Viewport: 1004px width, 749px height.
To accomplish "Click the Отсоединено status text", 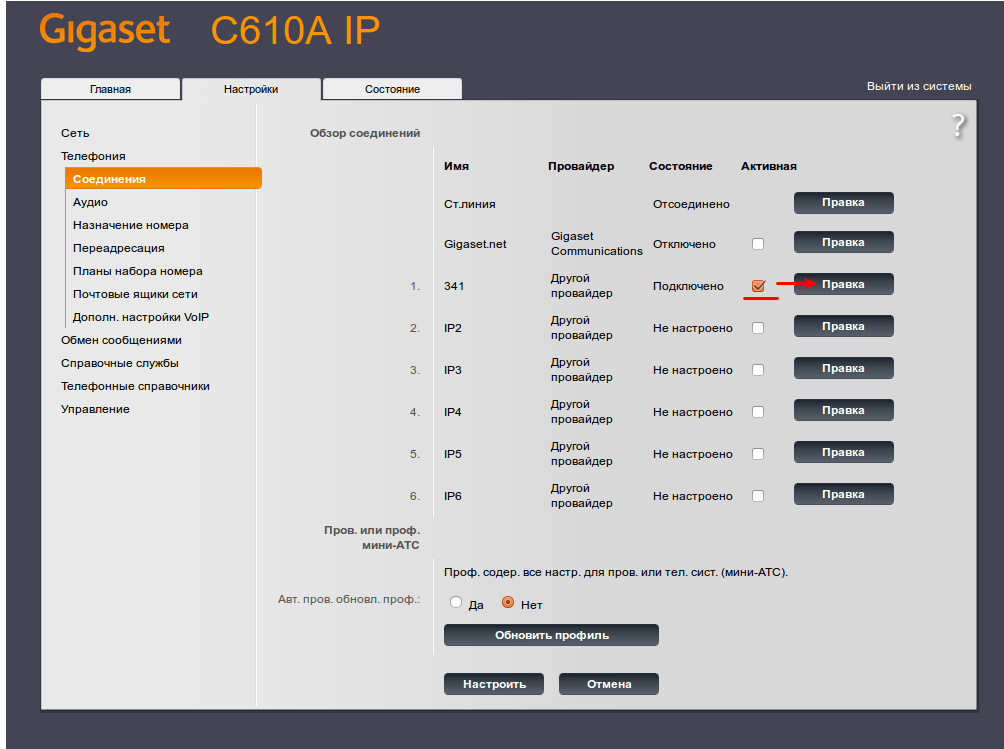I will pyautogui.click(x=691, y=204).
